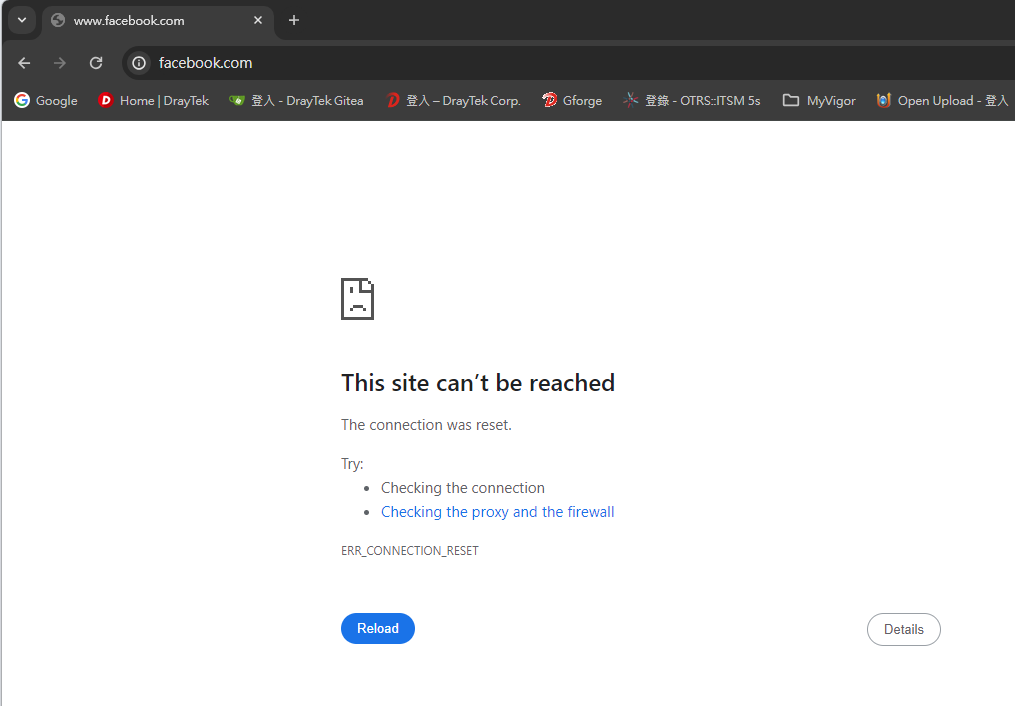Open the DrayTek Corp. login bookmark
1015x706 pixels.
point(453,100)
